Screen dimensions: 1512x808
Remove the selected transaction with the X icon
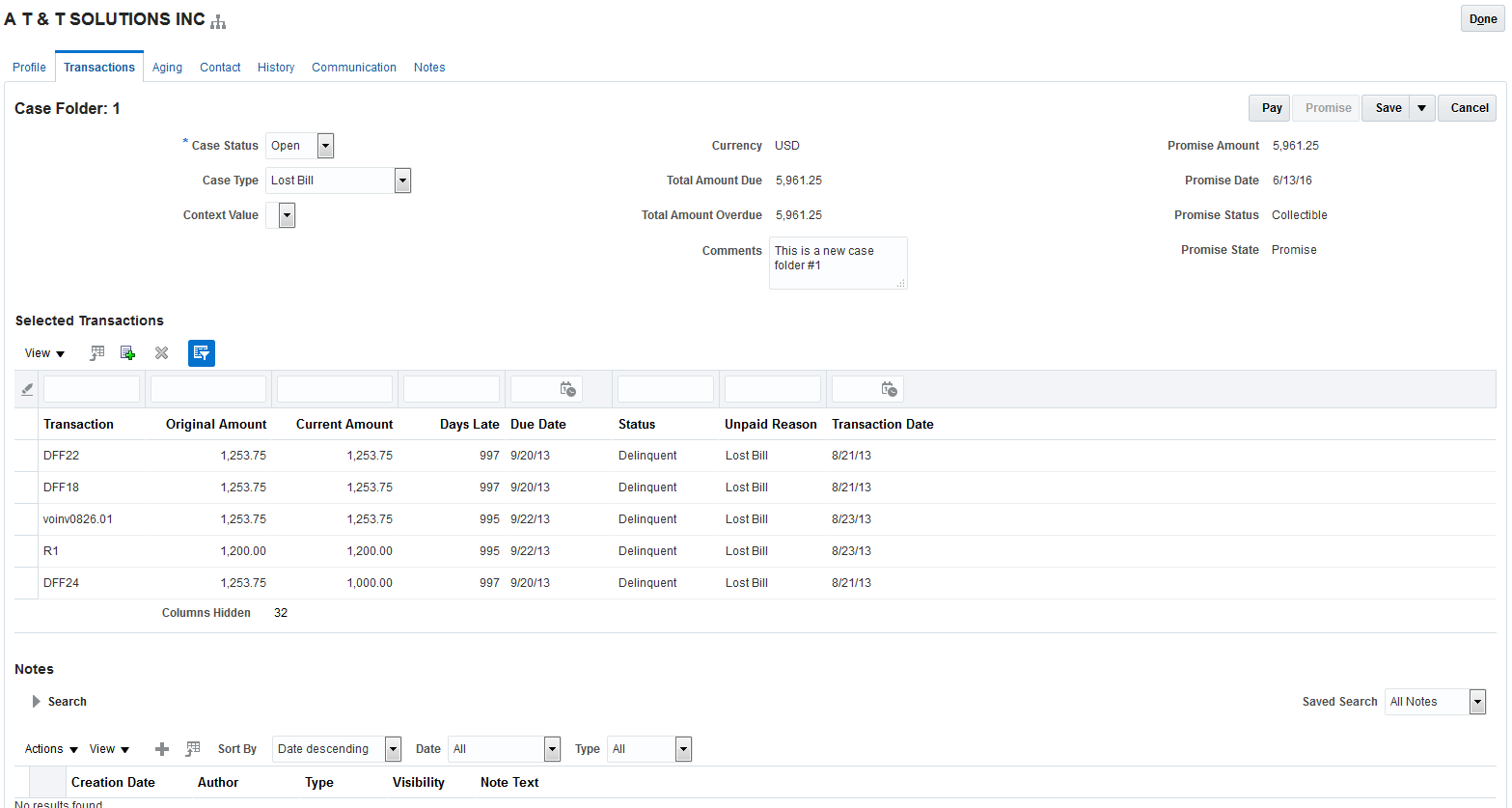click(161, 353)
